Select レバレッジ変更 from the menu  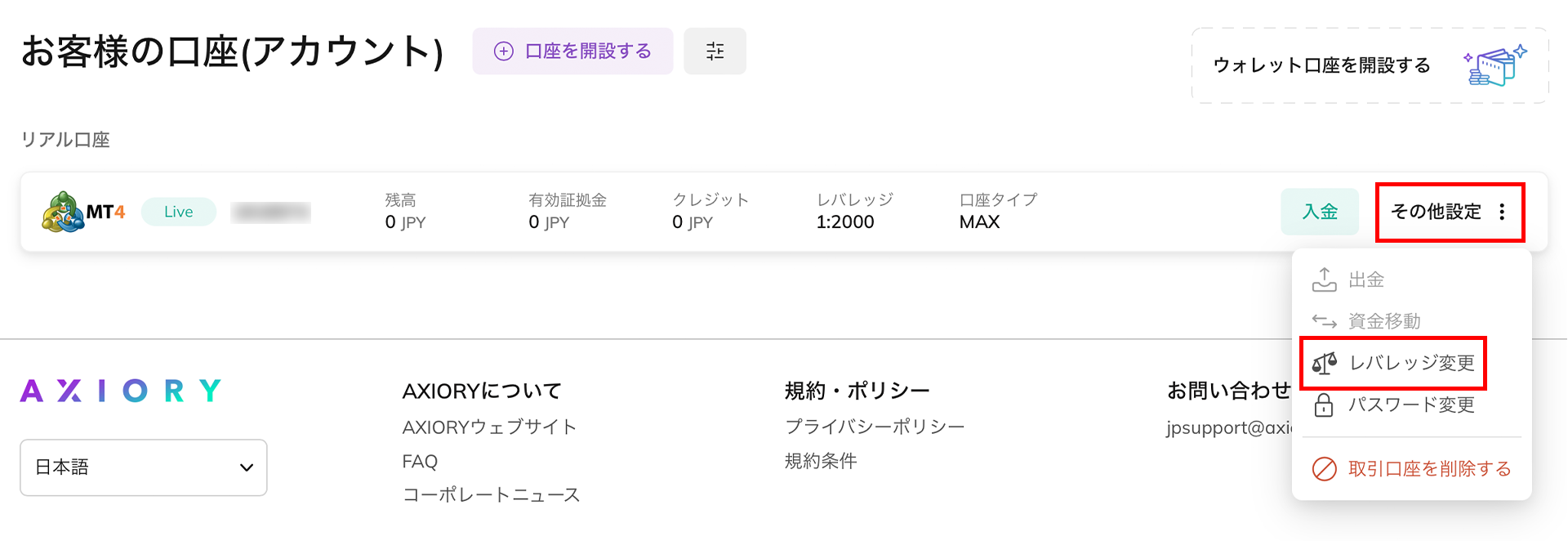1411,363
